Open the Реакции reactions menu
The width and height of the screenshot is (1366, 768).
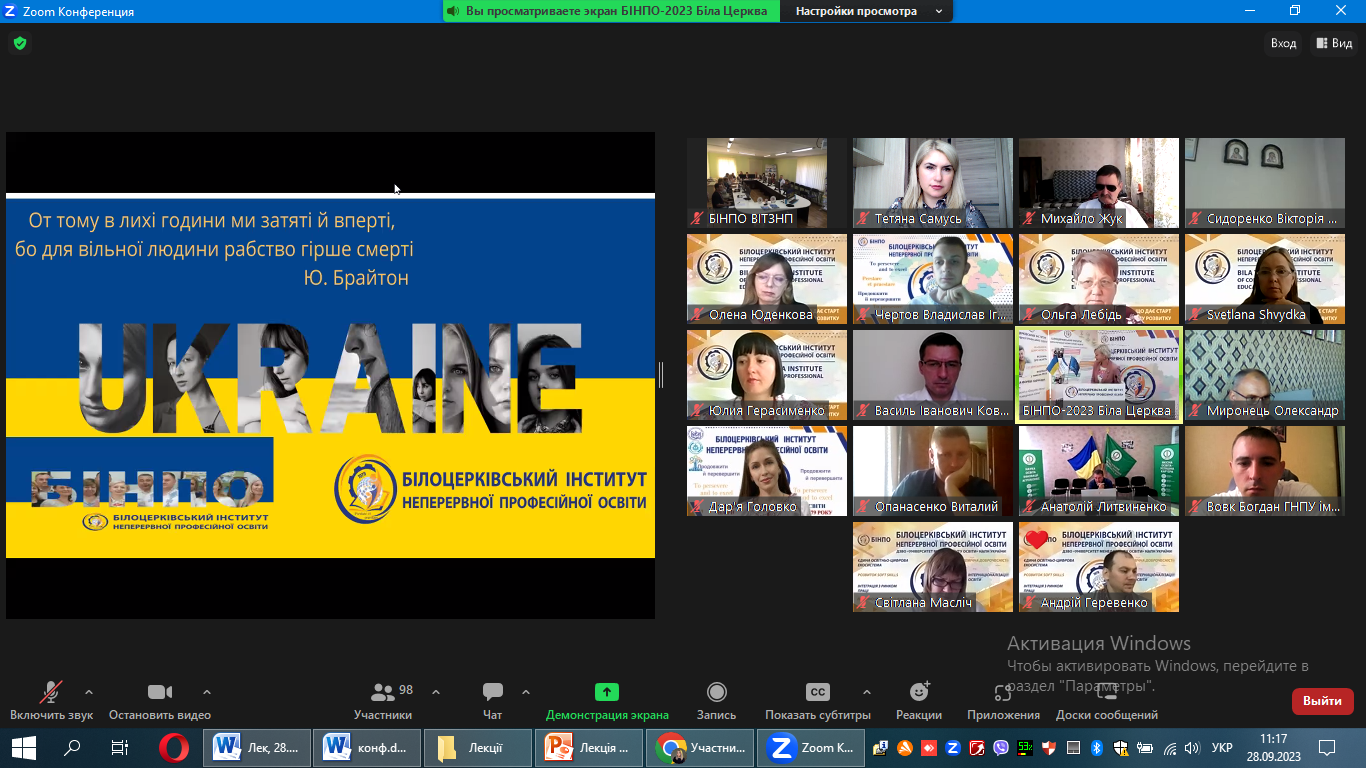click(918, 700)
